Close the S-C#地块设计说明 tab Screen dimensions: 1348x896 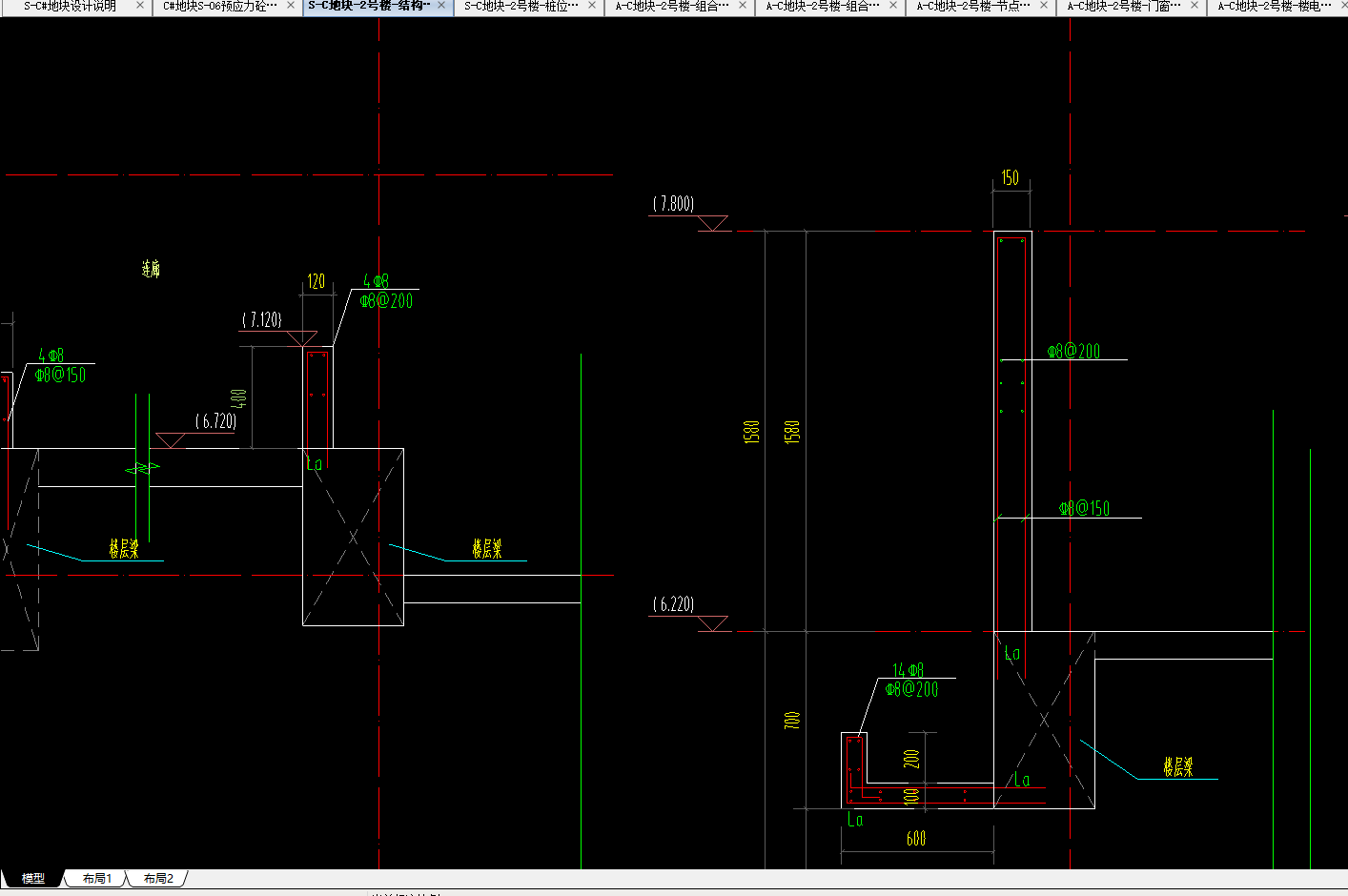pyautogui.click(x=140, y=6)
